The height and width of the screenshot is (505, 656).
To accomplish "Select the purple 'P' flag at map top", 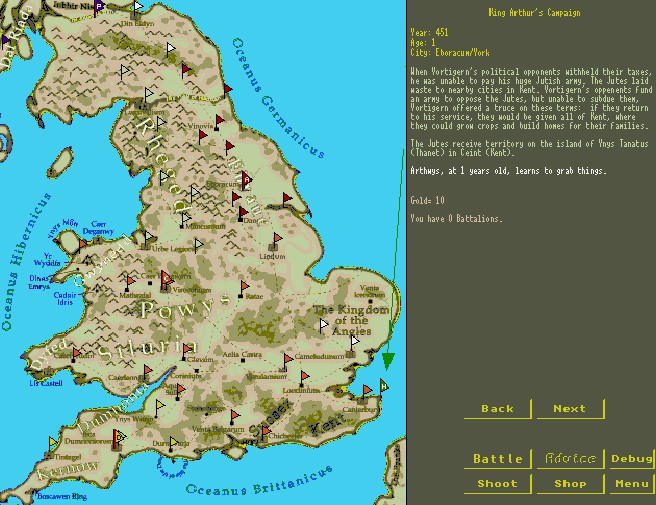I will tap(99, 7).
